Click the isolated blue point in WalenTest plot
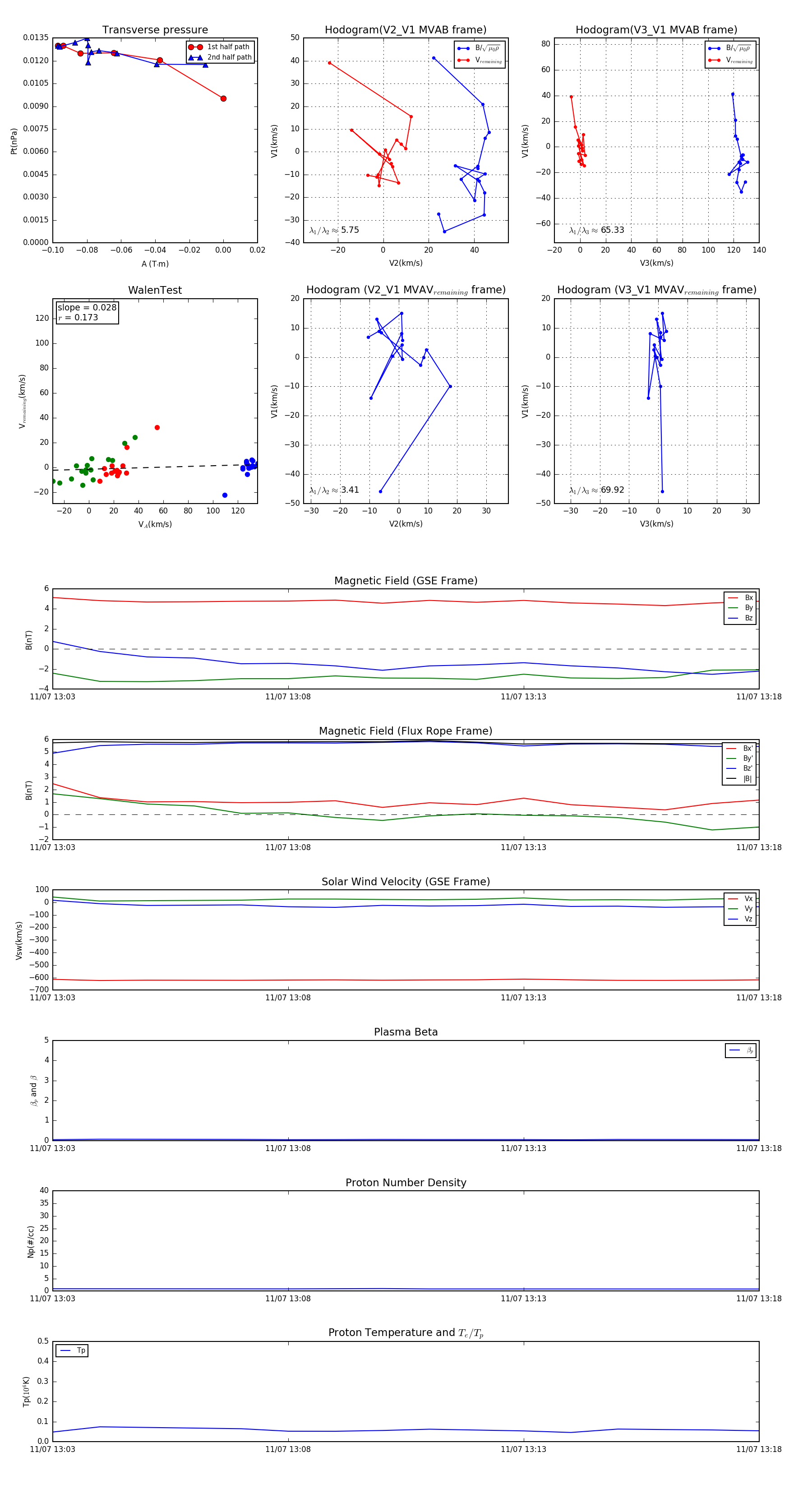Image resolution: width=812 pixels, height=1489 pixels. pyautogui.click(x=225, y=495)
